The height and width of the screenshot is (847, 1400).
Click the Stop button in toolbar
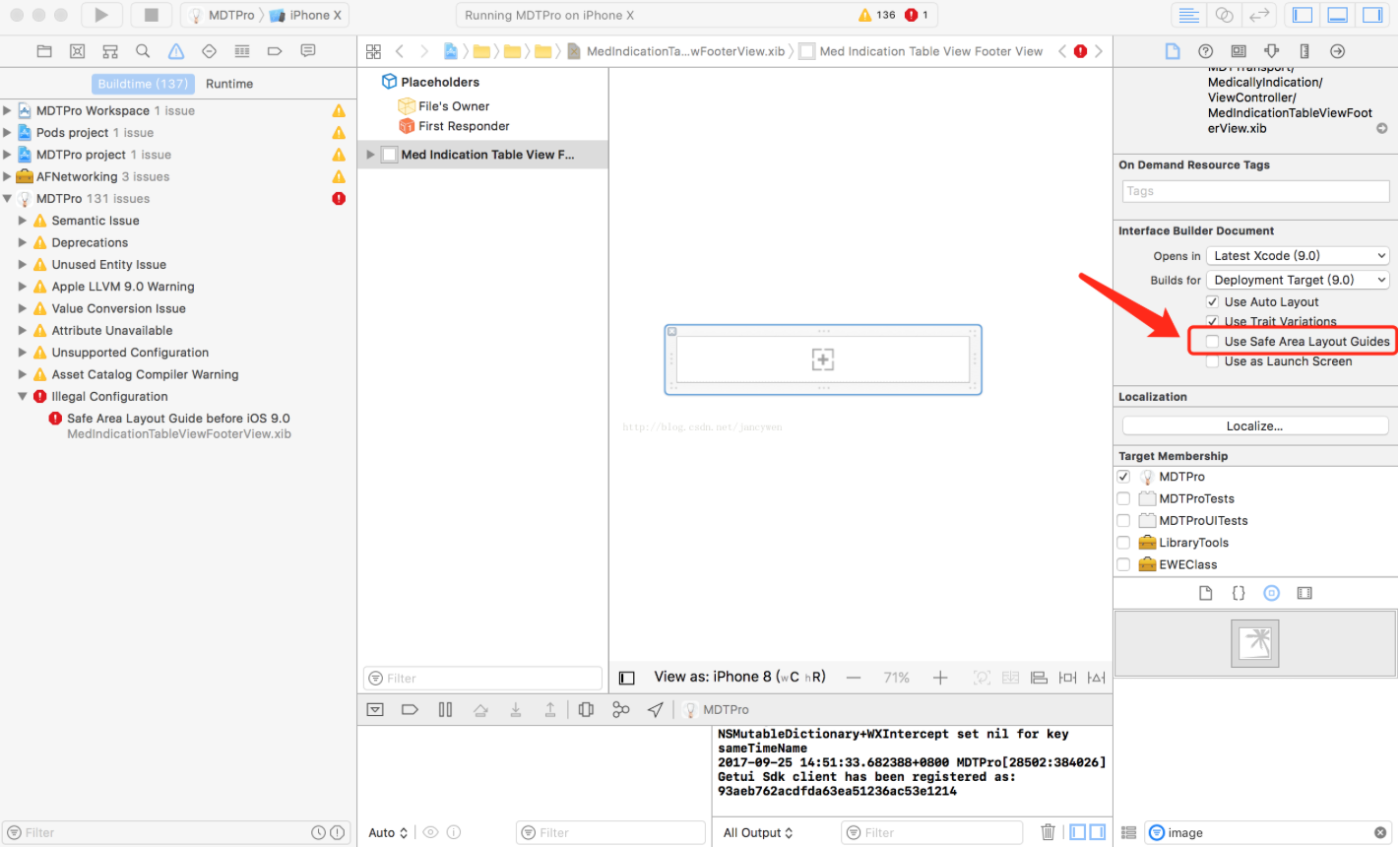click(151, 15)
